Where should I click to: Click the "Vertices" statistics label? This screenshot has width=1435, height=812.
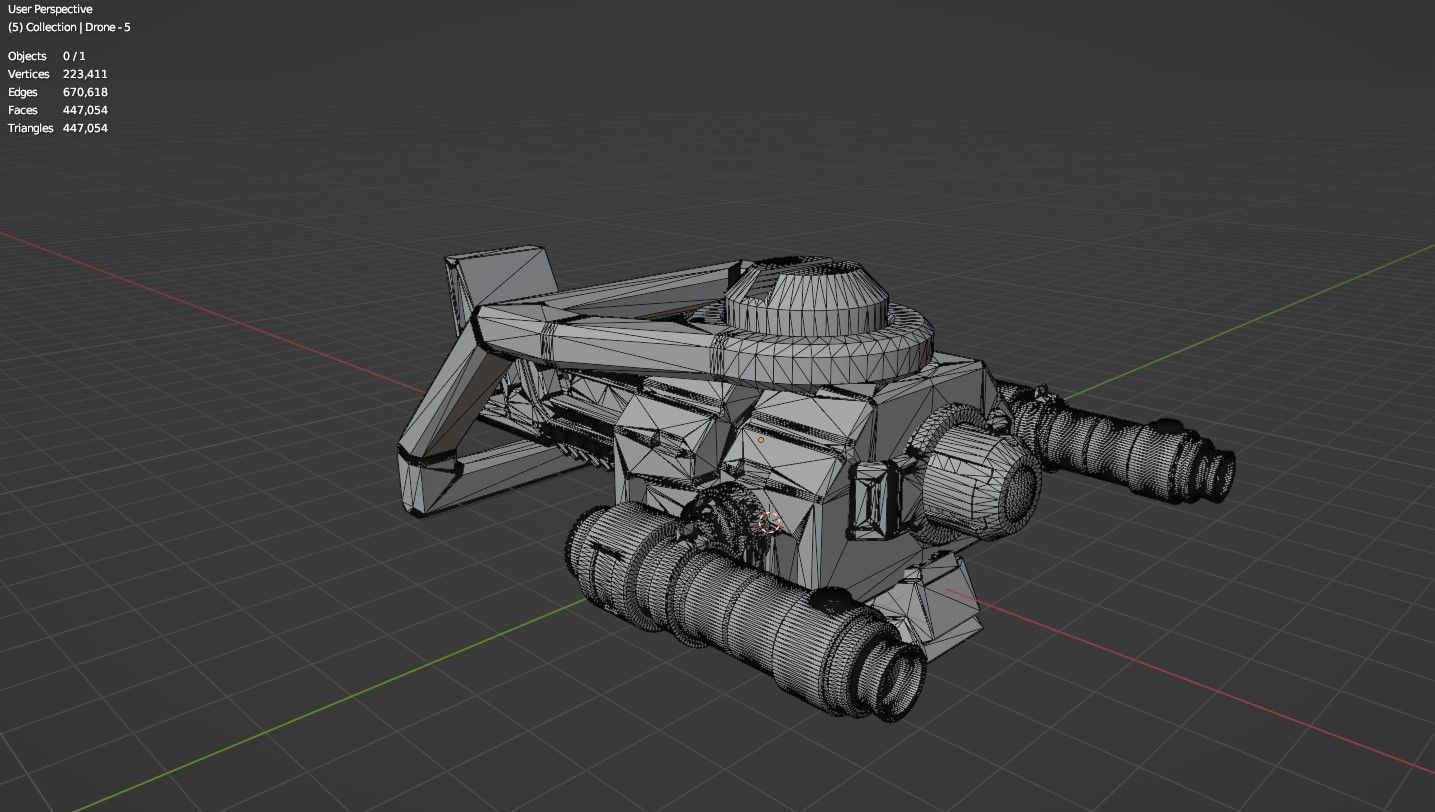[29, 74]
